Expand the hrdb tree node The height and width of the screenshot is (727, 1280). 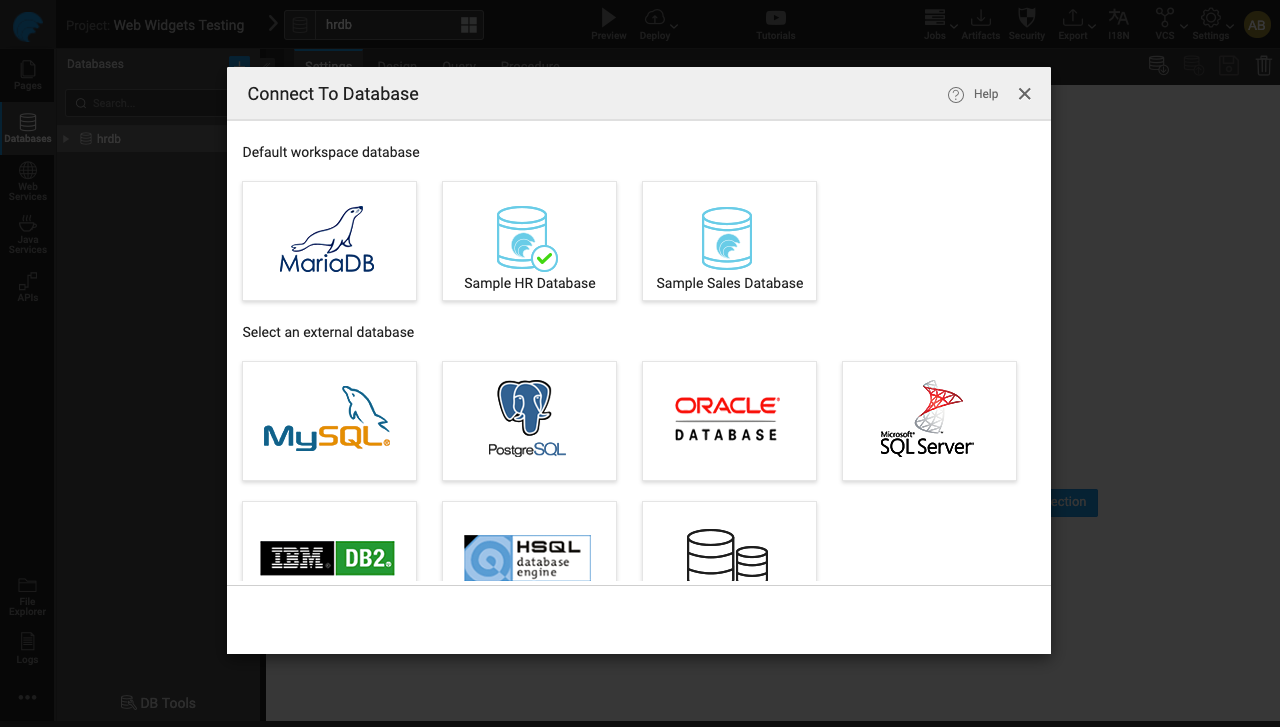(x=66, y=139)
